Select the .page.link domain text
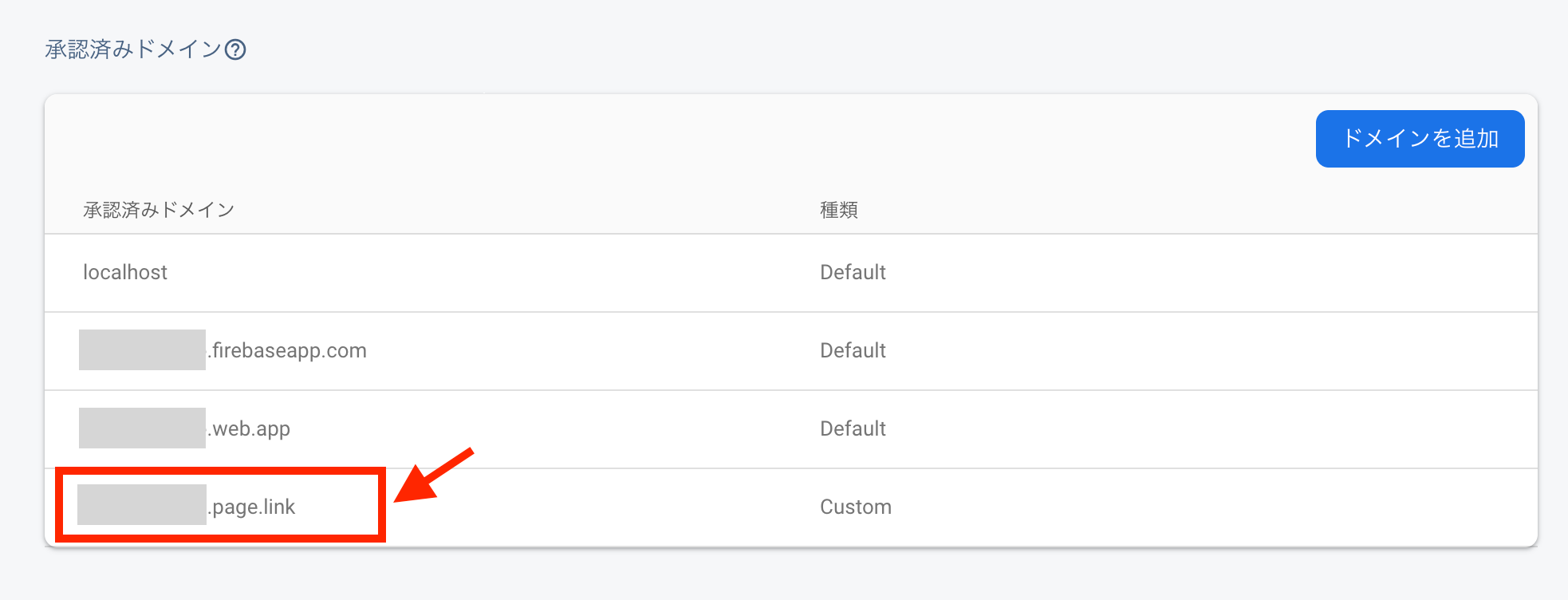The height and width of the screenshot is (600, 1568). (x=253, y=507)
